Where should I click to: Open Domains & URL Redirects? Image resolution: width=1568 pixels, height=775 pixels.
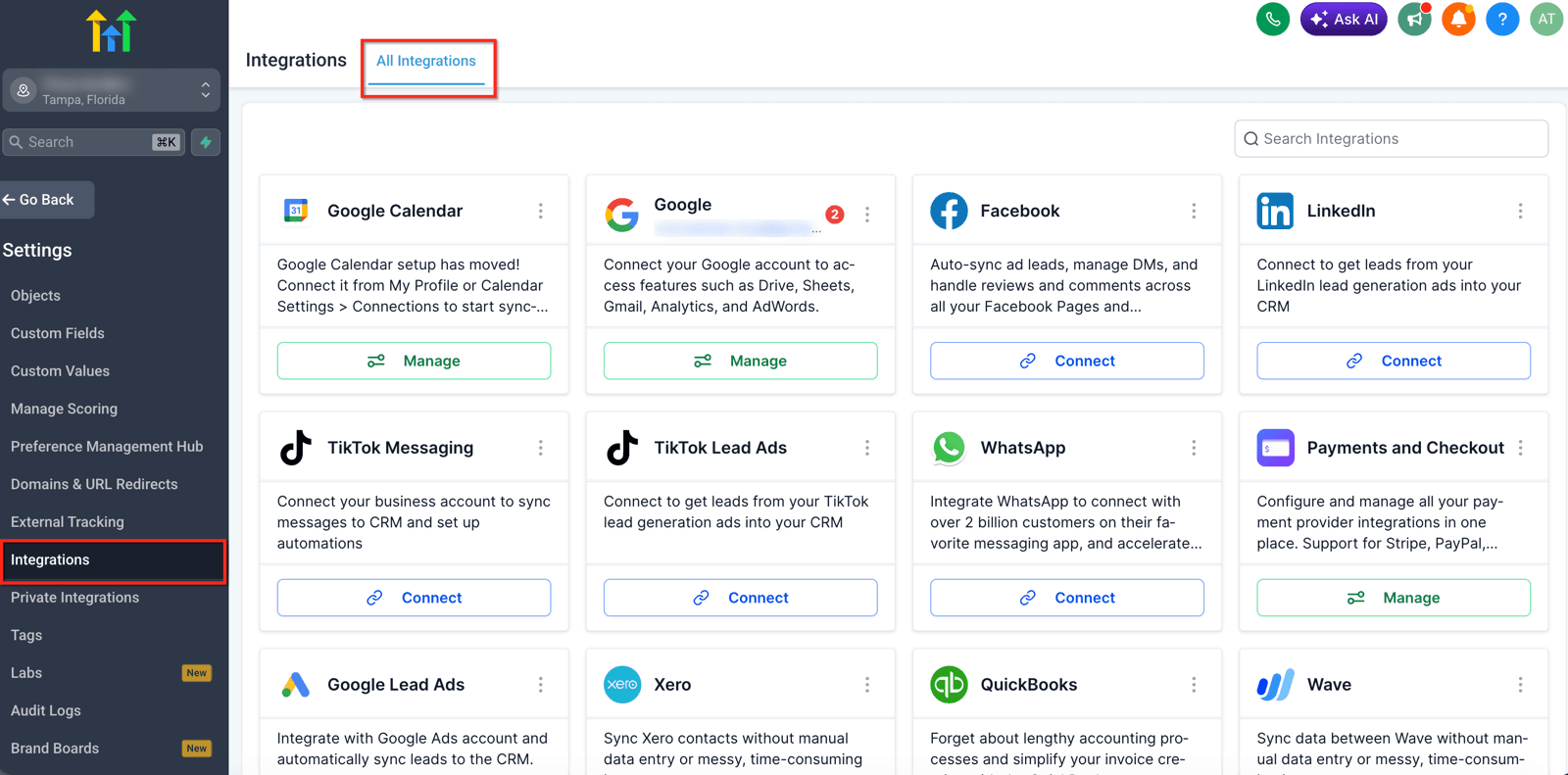[x=94, y=484]
